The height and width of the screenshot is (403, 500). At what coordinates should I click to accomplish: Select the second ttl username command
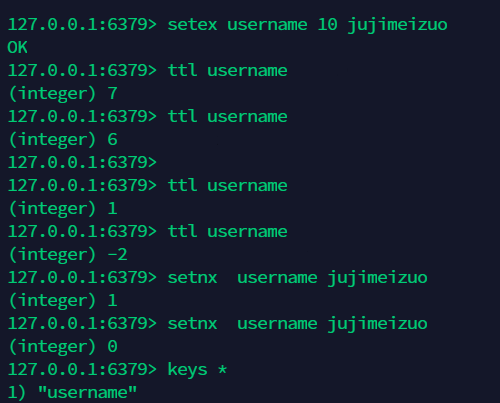tap(227, 116)
